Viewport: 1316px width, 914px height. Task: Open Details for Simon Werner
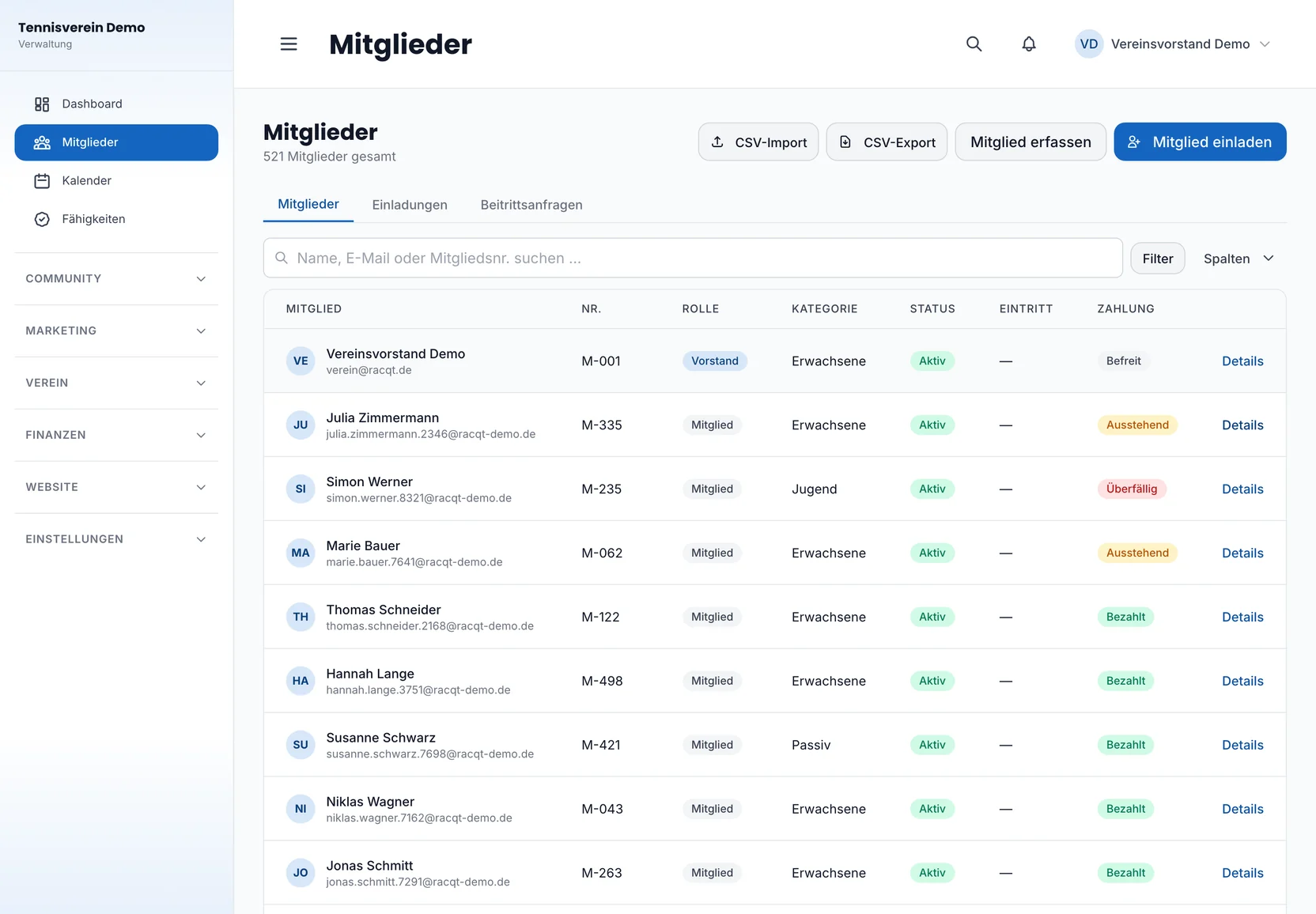1242,489
